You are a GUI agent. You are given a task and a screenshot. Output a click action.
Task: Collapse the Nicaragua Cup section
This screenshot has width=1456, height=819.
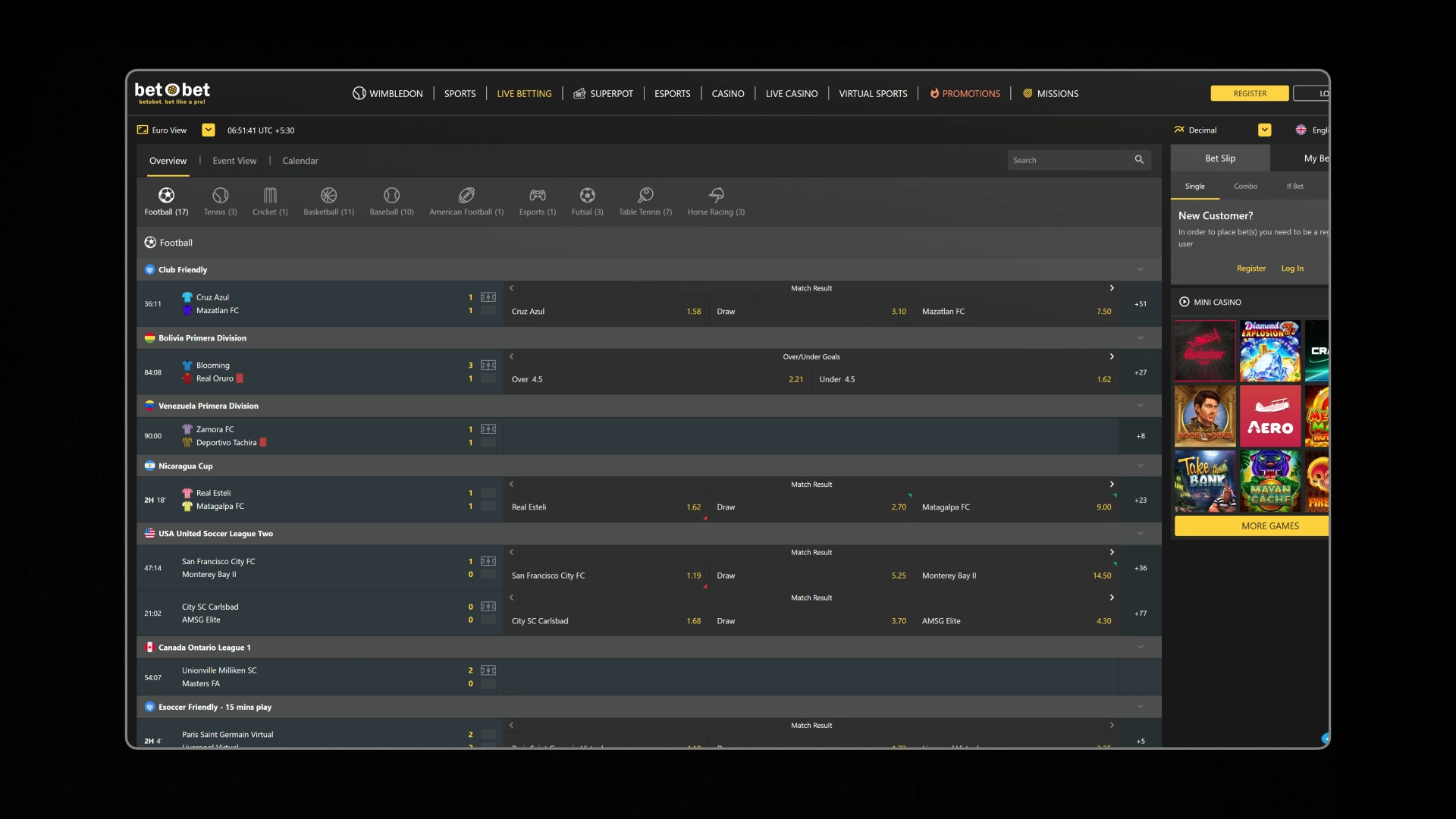coord(1140,466)
